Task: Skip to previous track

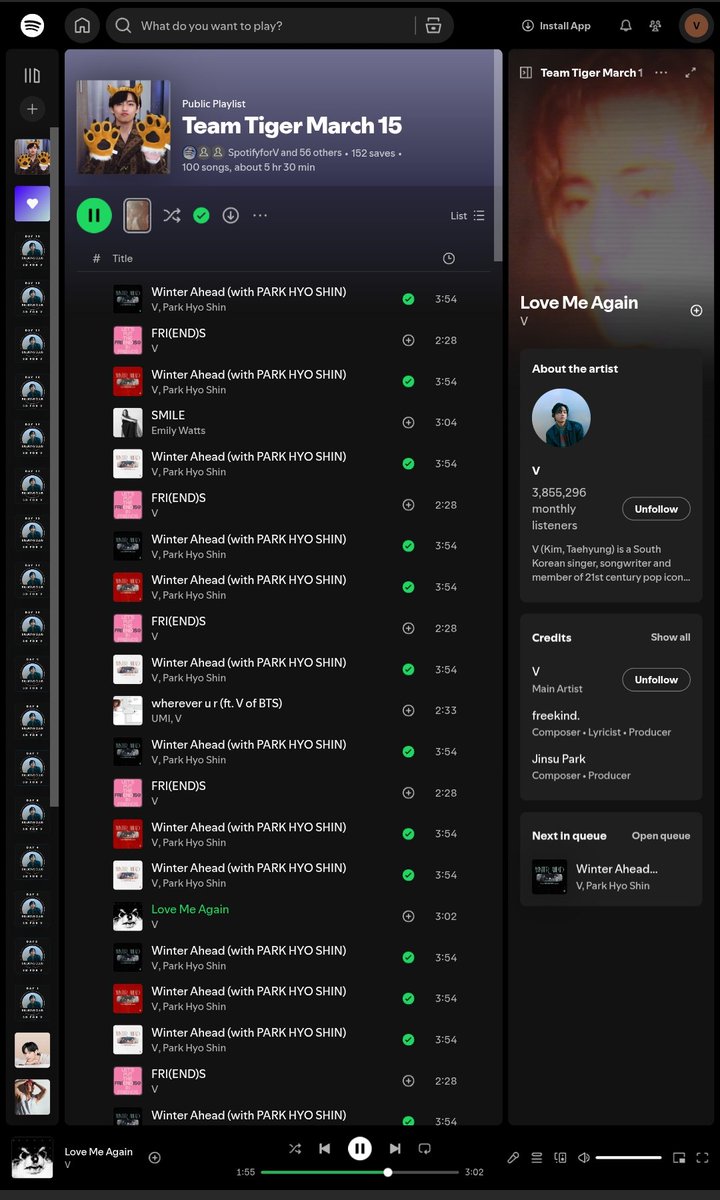Action: 324,1149
